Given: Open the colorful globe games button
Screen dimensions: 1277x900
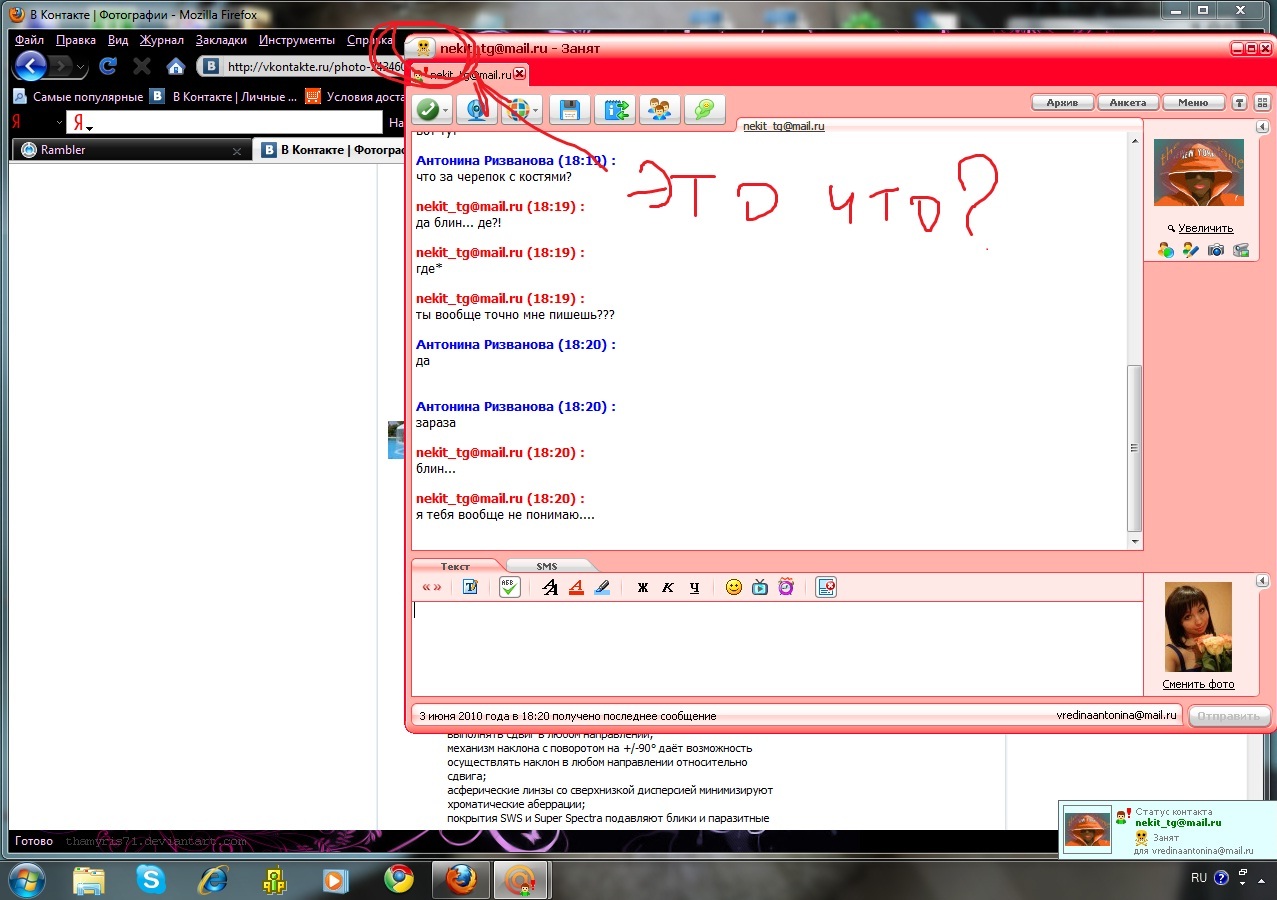Looking at the screenshot, I should pyautogui.click(x=517, y=109).
